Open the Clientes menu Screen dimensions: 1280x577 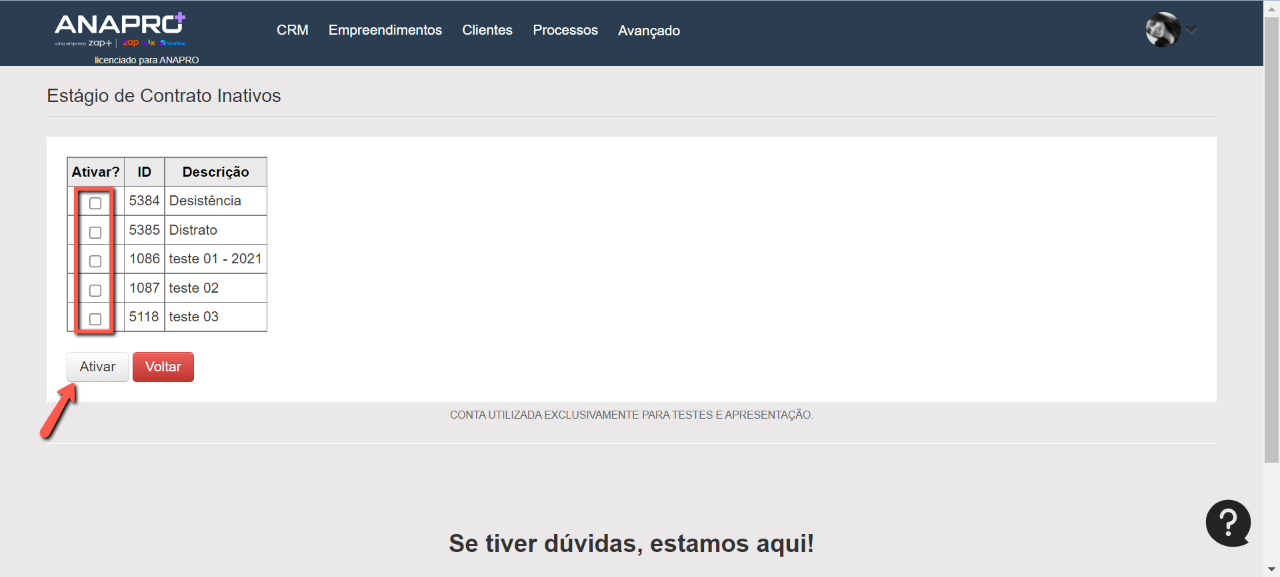[487, 30]
